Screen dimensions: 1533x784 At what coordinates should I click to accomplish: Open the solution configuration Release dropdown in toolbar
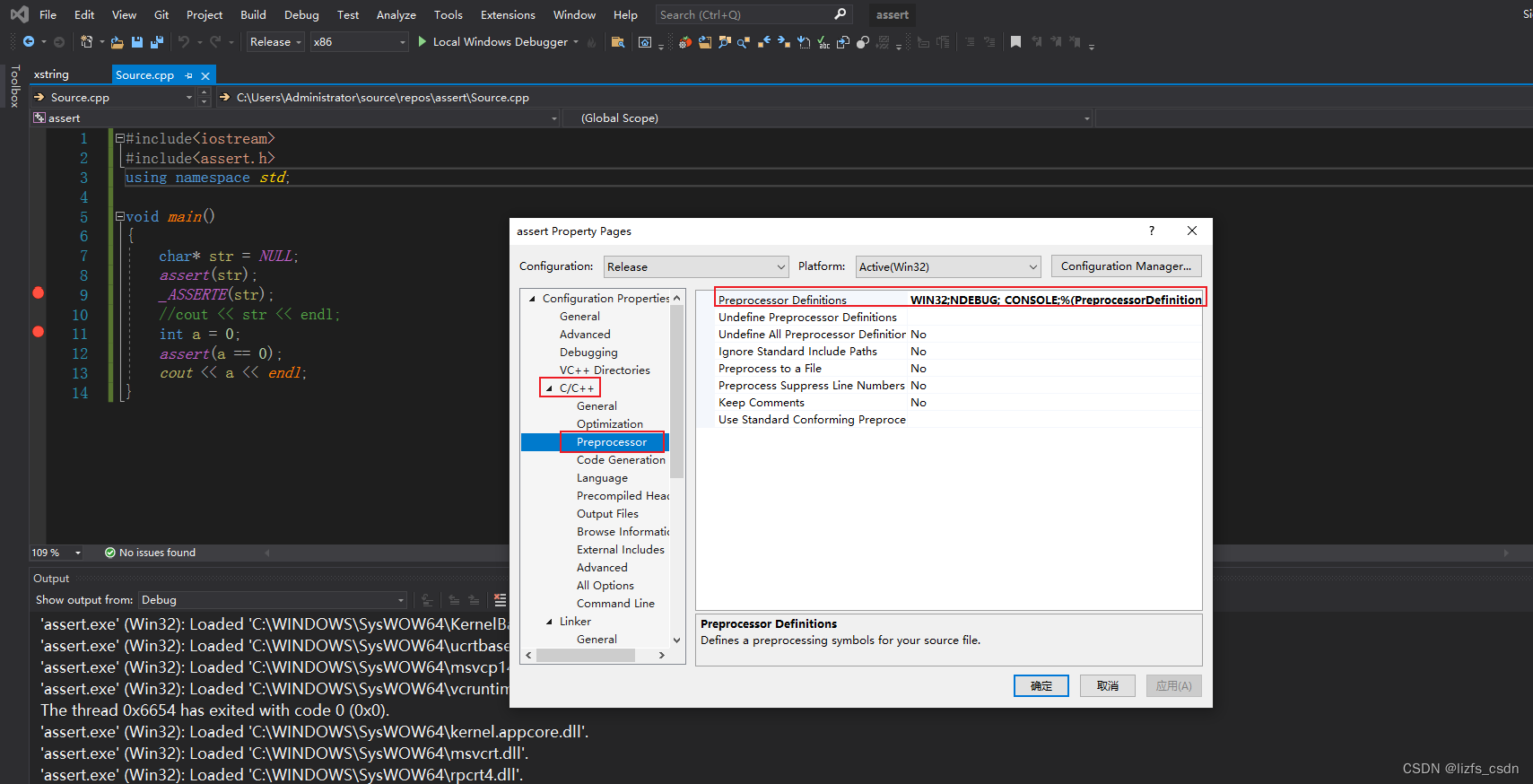pos(275,42)
